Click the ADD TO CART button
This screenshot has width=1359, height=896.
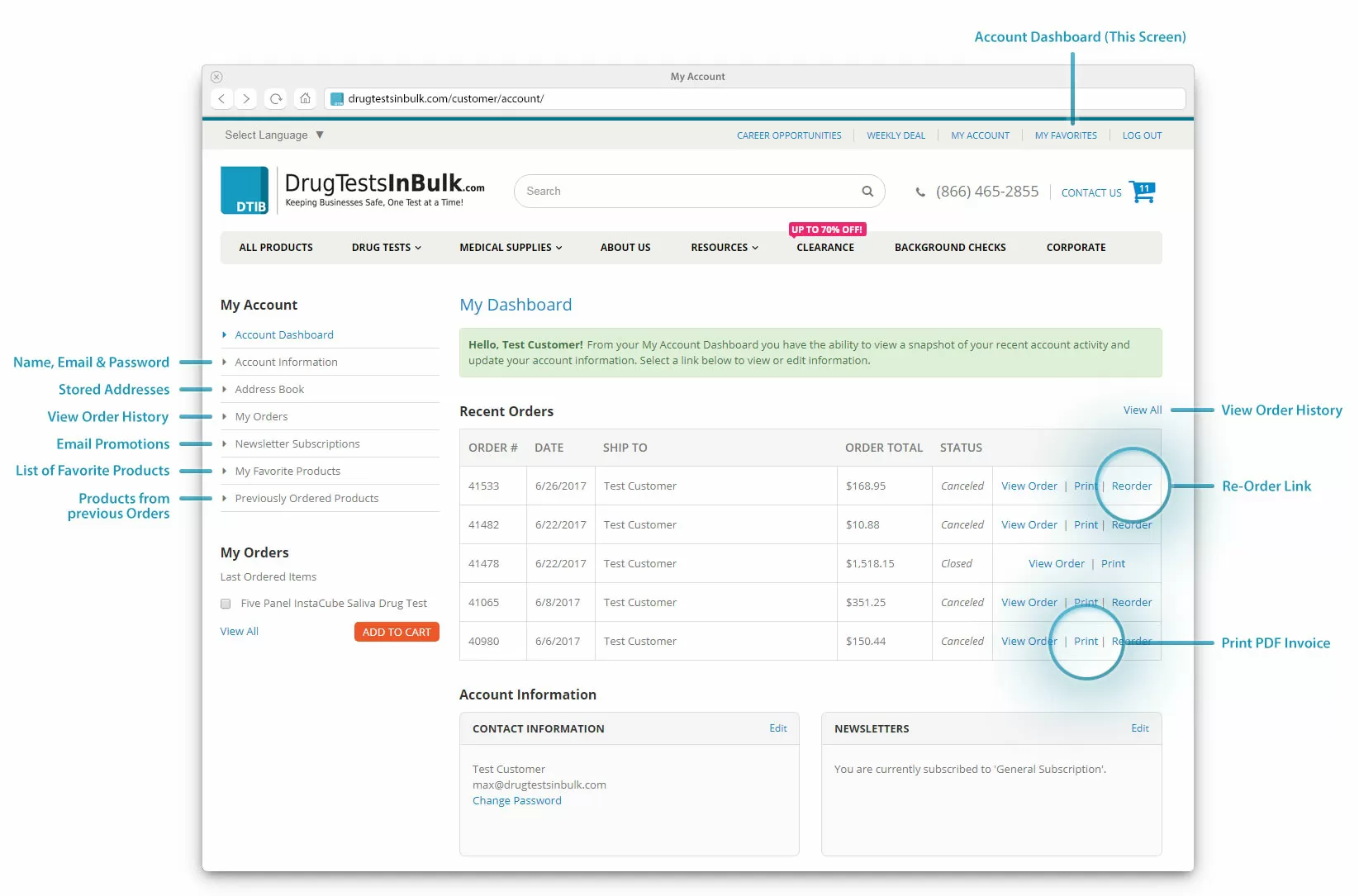pos(397,632)
